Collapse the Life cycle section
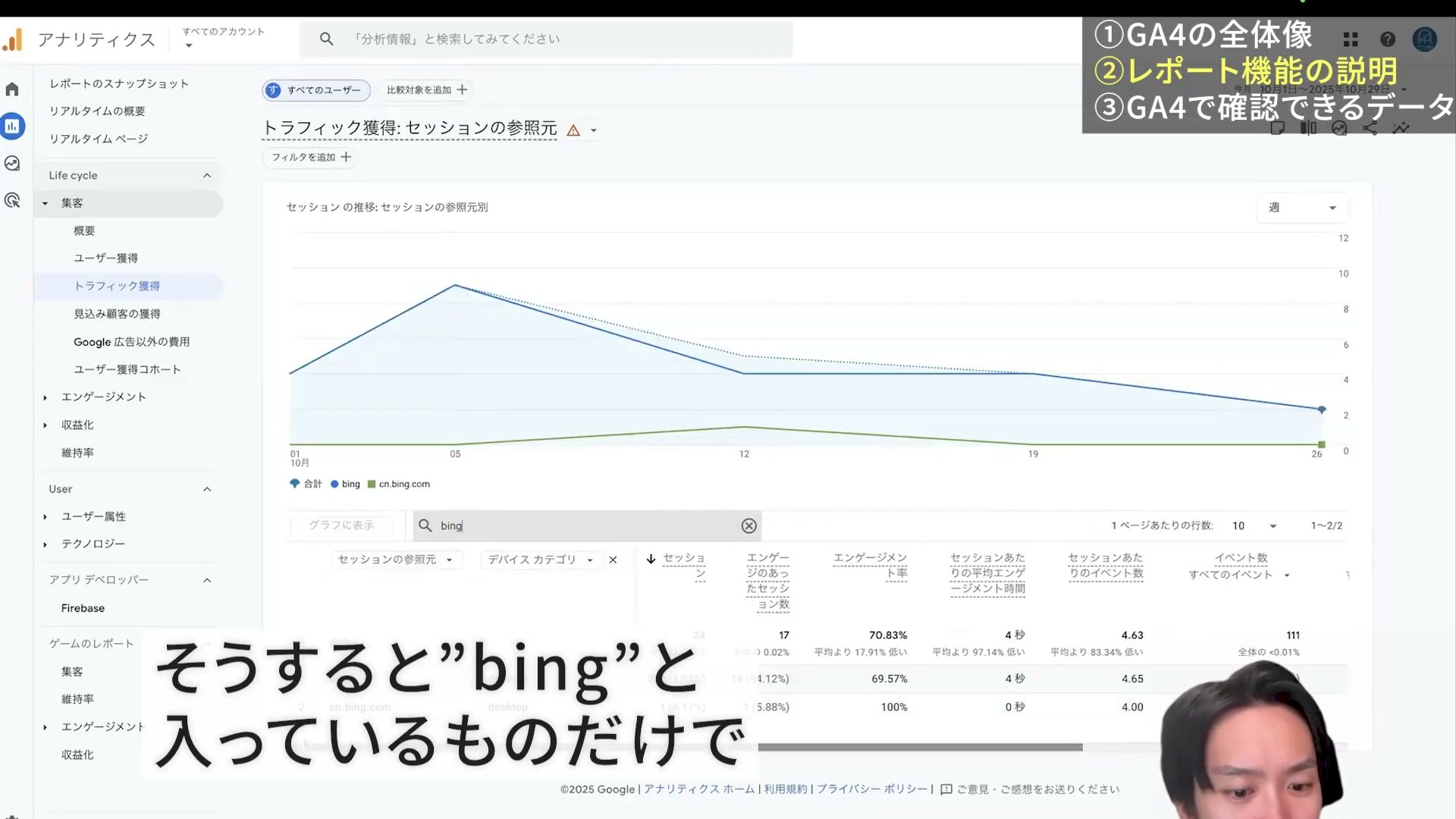Viewport: 1456px width, 819px height. tap(207, 176)
